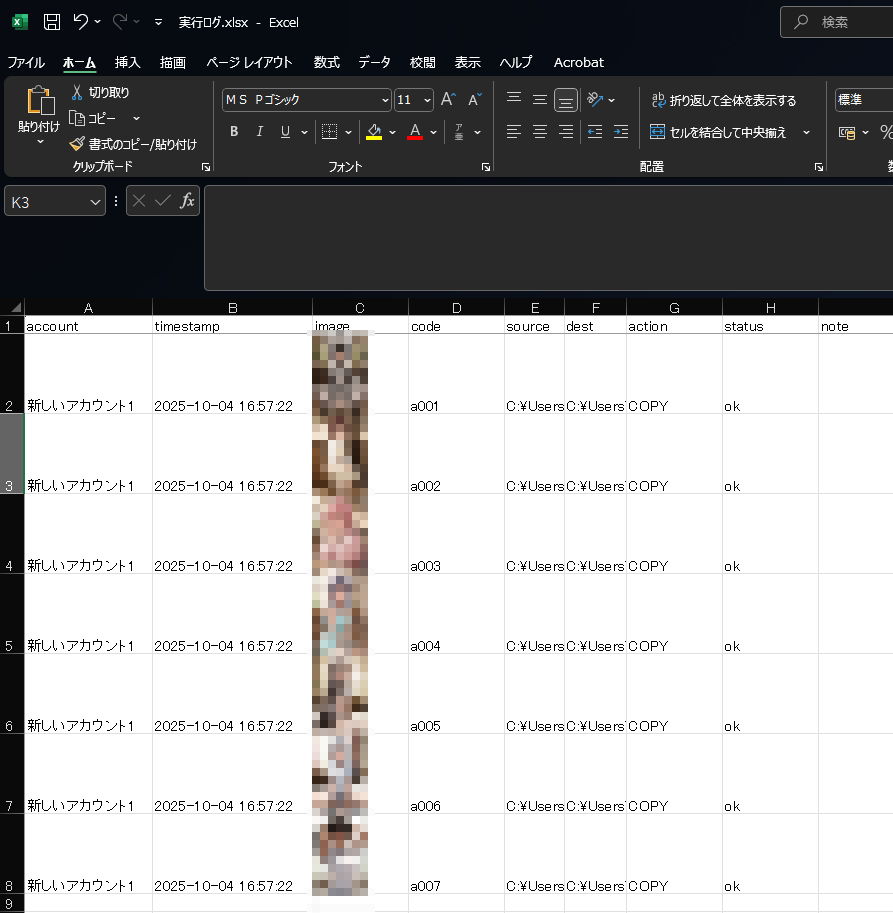
Task: Click merge and center (セルを結合して中央揃え)
Action: pyautogui.click(x=719, y=132)
